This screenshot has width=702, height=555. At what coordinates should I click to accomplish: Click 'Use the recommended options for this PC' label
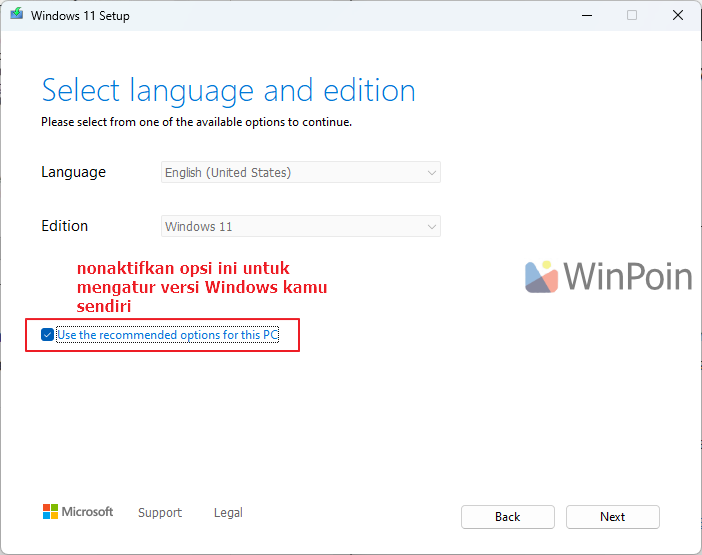pos(167,335)
